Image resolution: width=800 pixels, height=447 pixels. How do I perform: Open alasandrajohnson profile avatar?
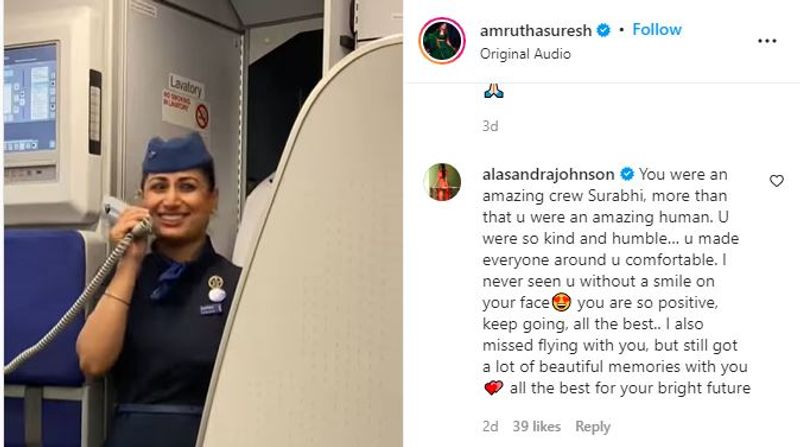click(x=442, y=182)
